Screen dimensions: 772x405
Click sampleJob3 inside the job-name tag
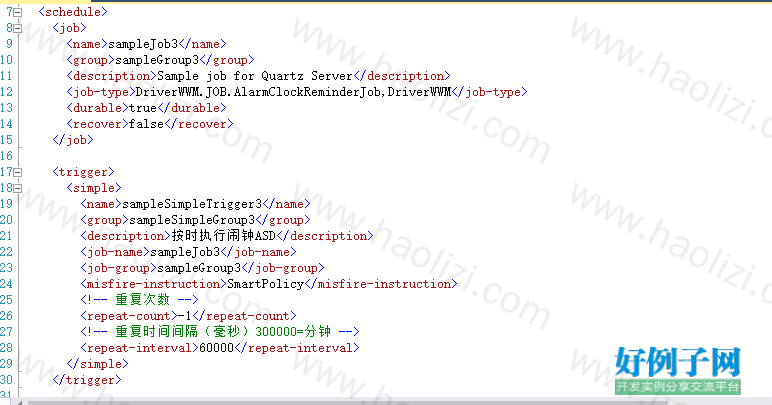pyautogui.click(x=185, y=252)
